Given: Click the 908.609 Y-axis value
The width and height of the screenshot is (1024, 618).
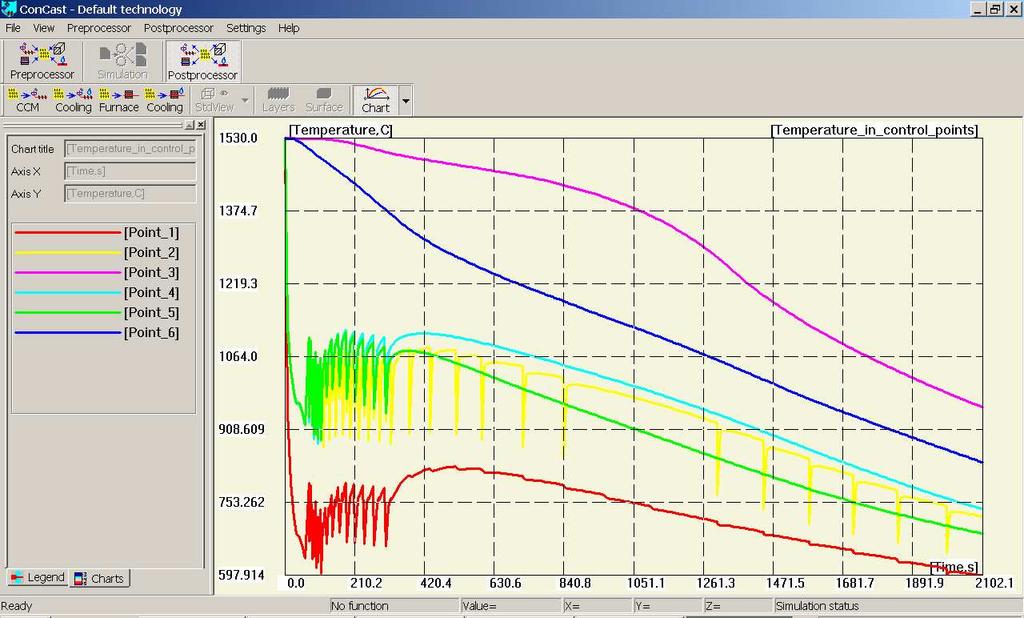Looking at the screenshot, I should click(x=242, y=429).
